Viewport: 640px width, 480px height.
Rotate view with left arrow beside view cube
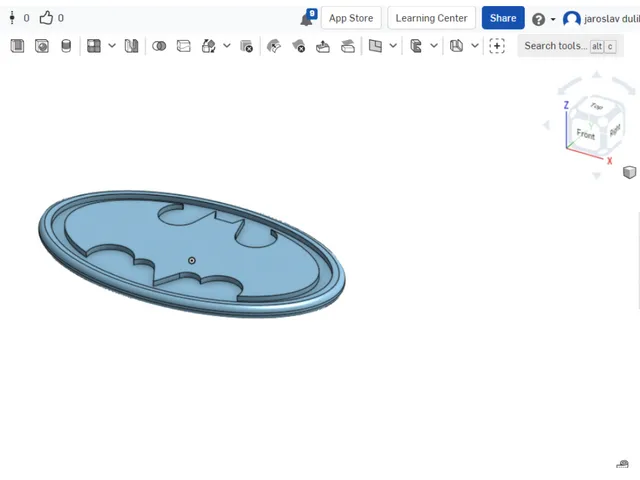point(546,125)
